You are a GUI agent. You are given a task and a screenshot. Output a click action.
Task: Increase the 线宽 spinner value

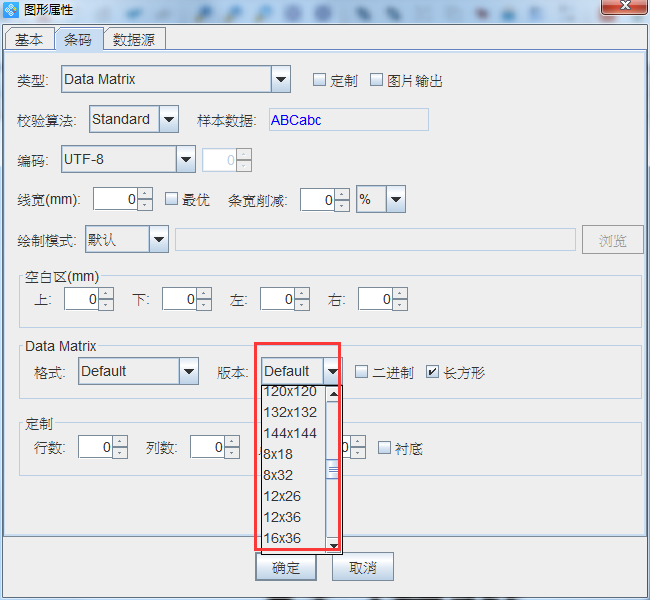(x=145, y=194)
